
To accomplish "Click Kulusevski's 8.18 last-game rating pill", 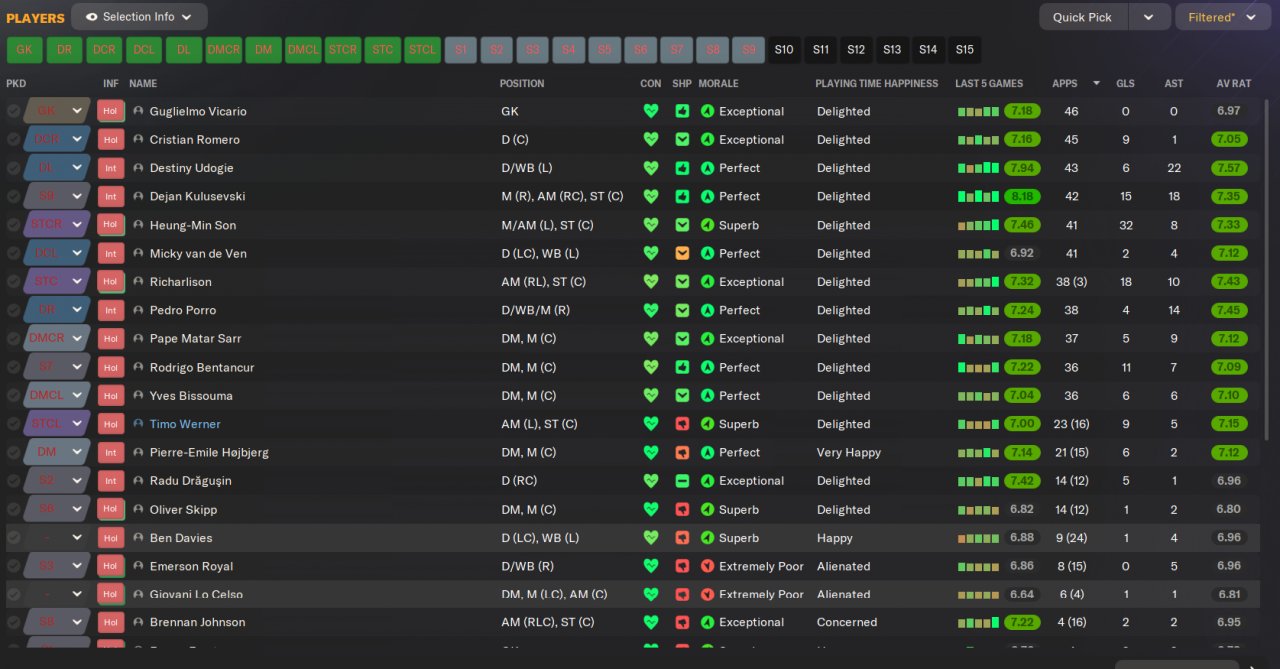I will 1022,196.
